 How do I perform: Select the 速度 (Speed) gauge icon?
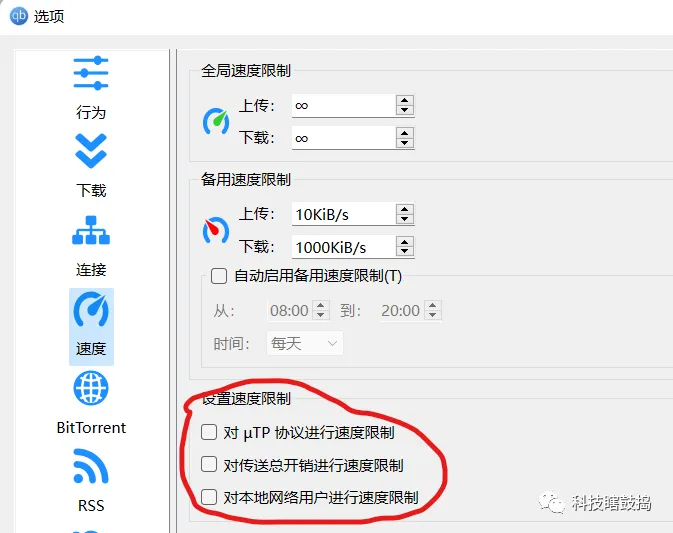91,309
